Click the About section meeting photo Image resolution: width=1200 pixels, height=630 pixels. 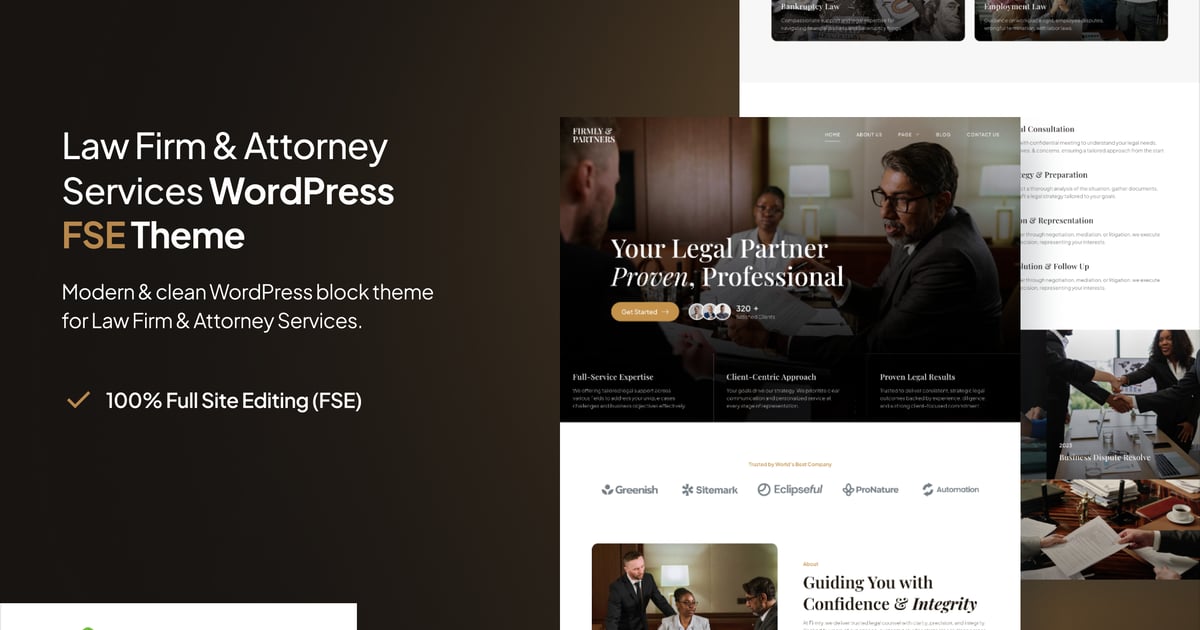point(684,586)
